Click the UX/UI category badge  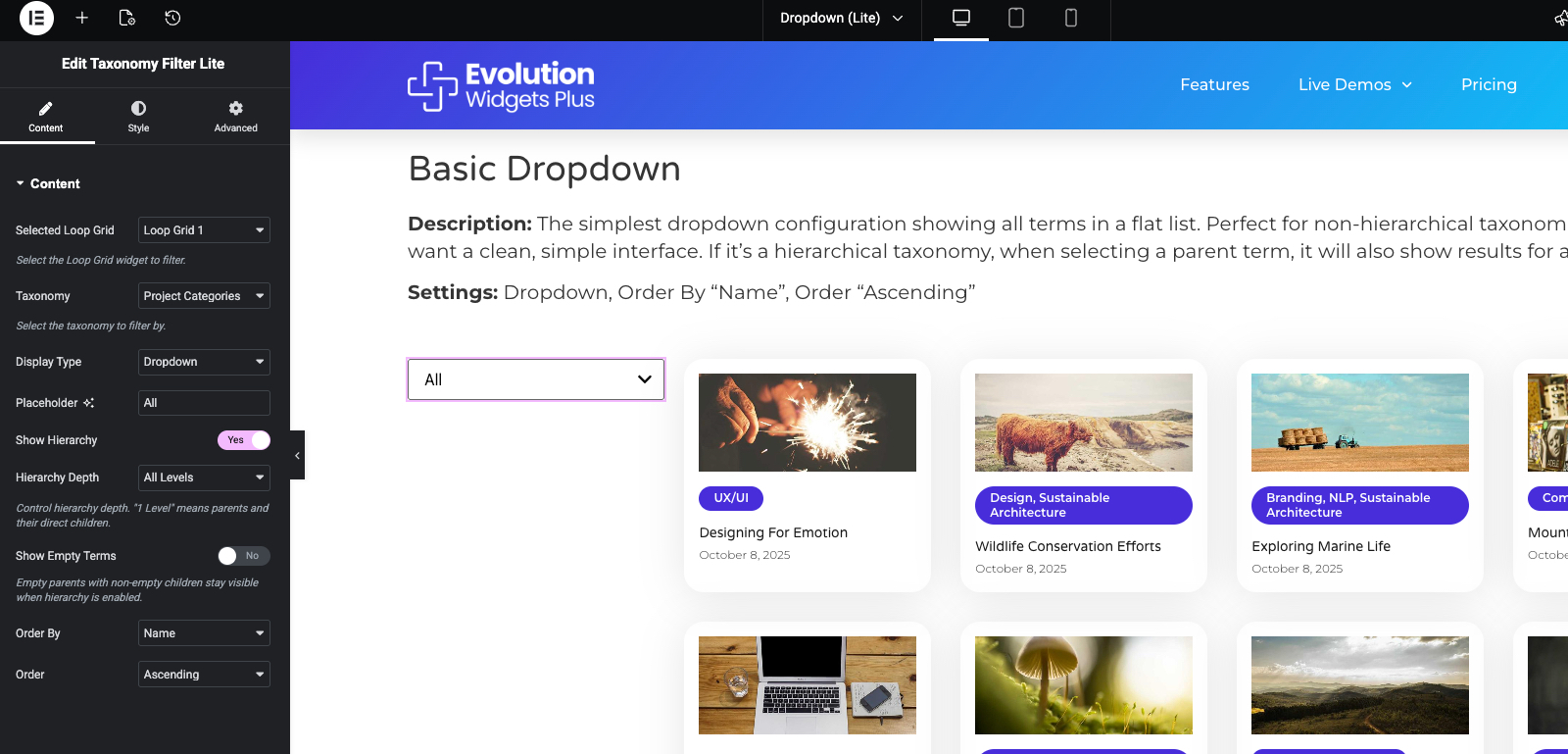click(731, 498)
